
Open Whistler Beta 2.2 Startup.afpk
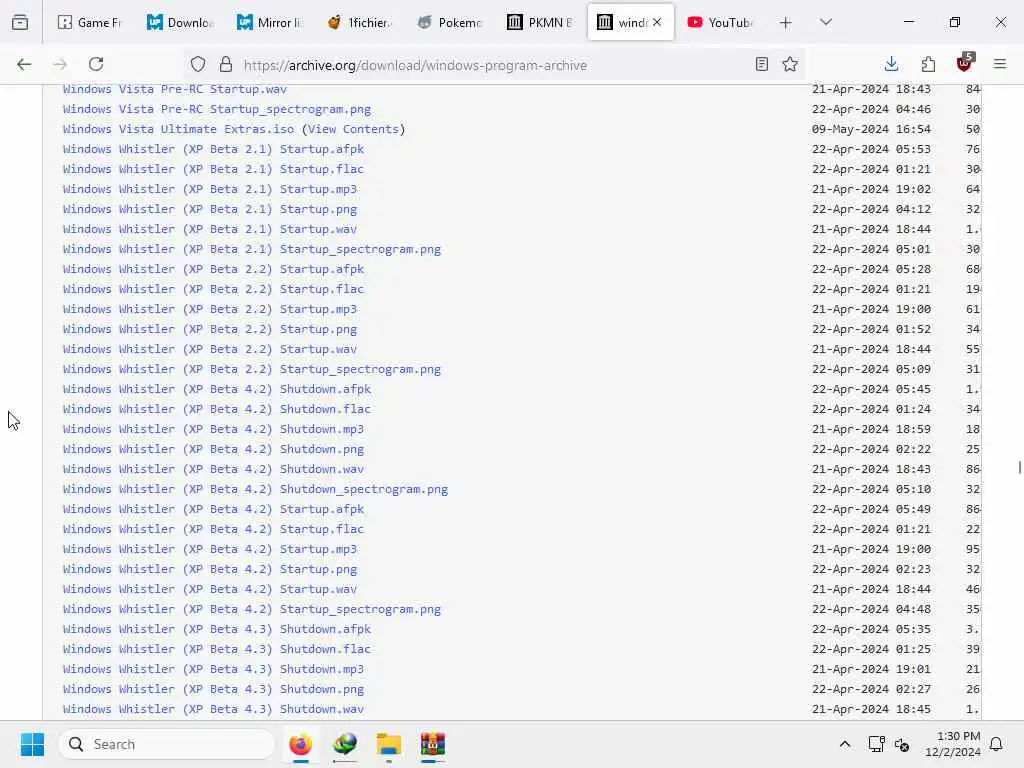tap(213, 269)
